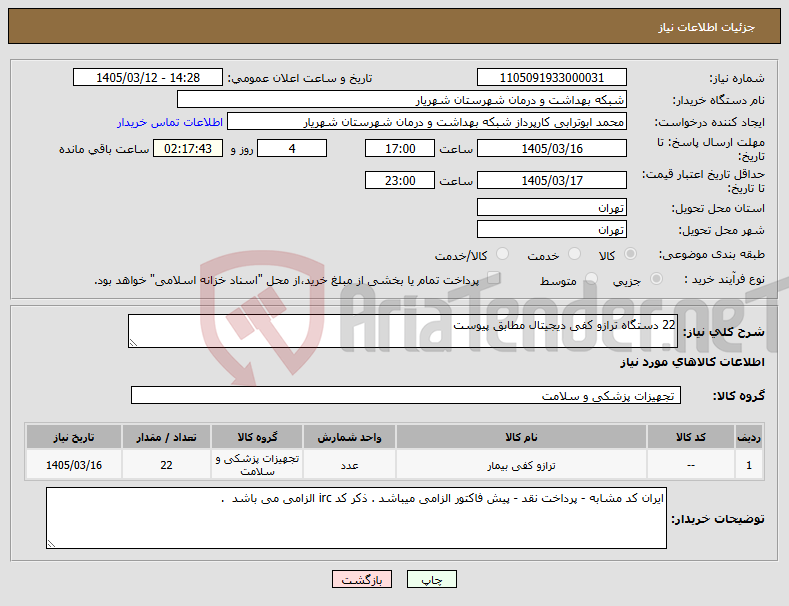Select the خدمت radio button
This screenshot has width=789, height=606.
tap(574, 254)
